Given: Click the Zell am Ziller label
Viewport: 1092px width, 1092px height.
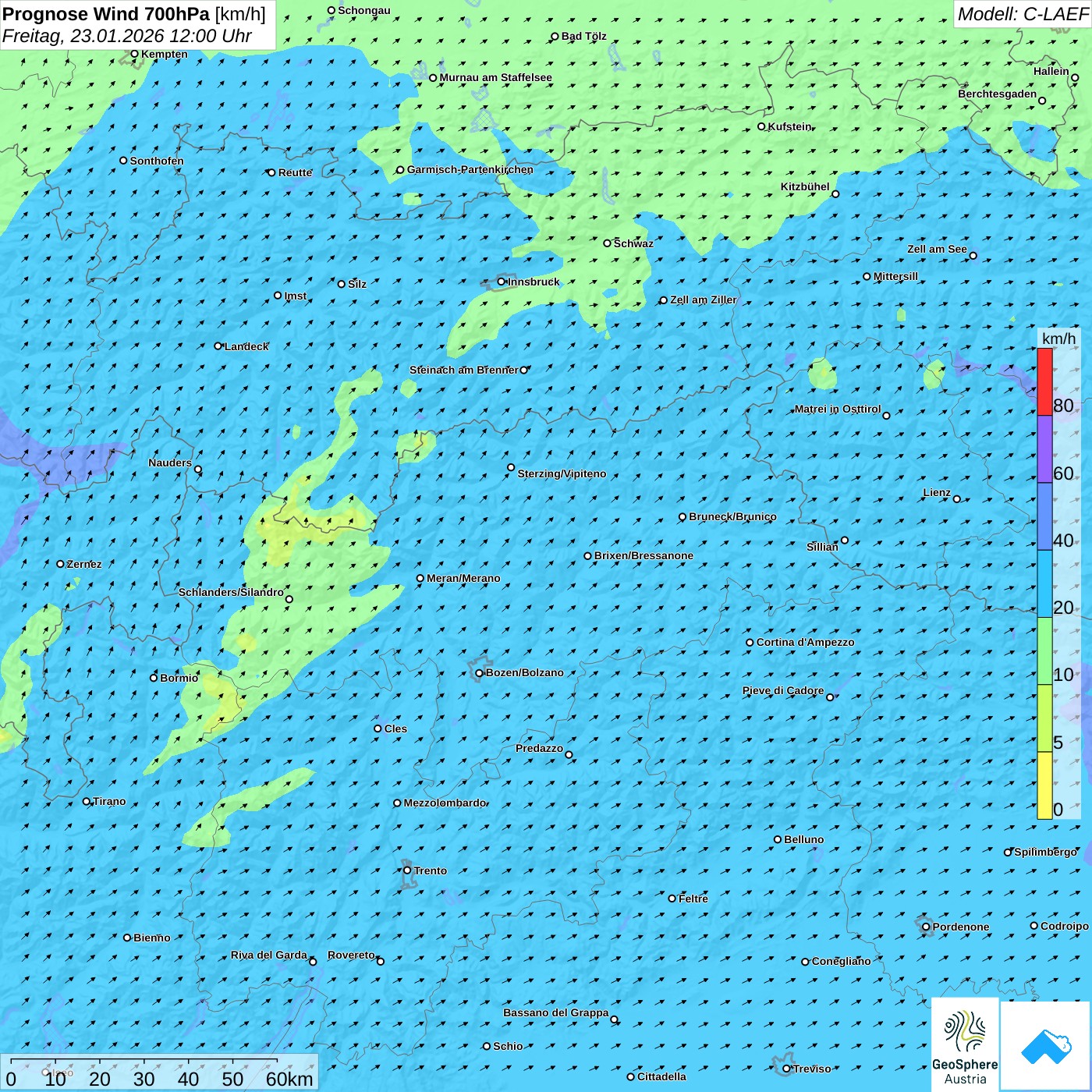Looking at the screenshot, I should (x=703, y=300).
